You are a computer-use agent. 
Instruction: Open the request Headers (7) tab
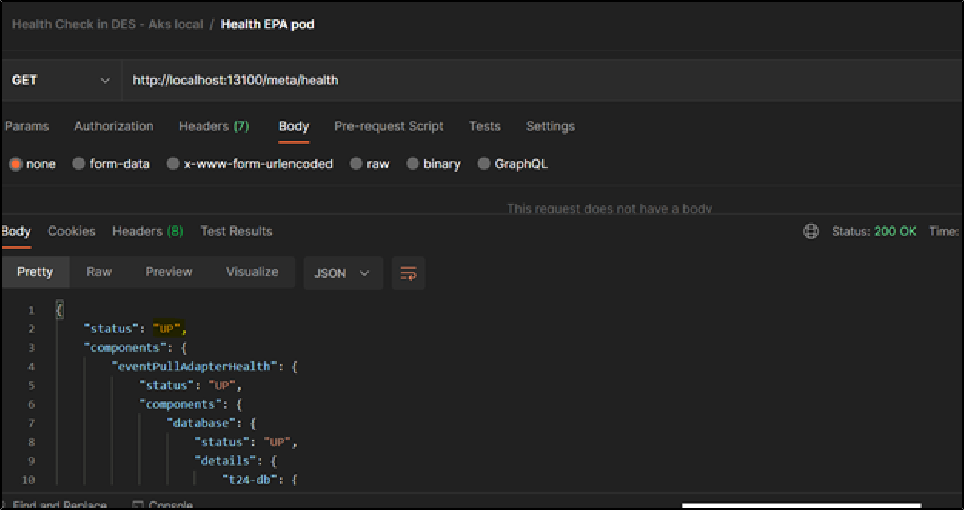pyautogui.click(x=214, y=126)
